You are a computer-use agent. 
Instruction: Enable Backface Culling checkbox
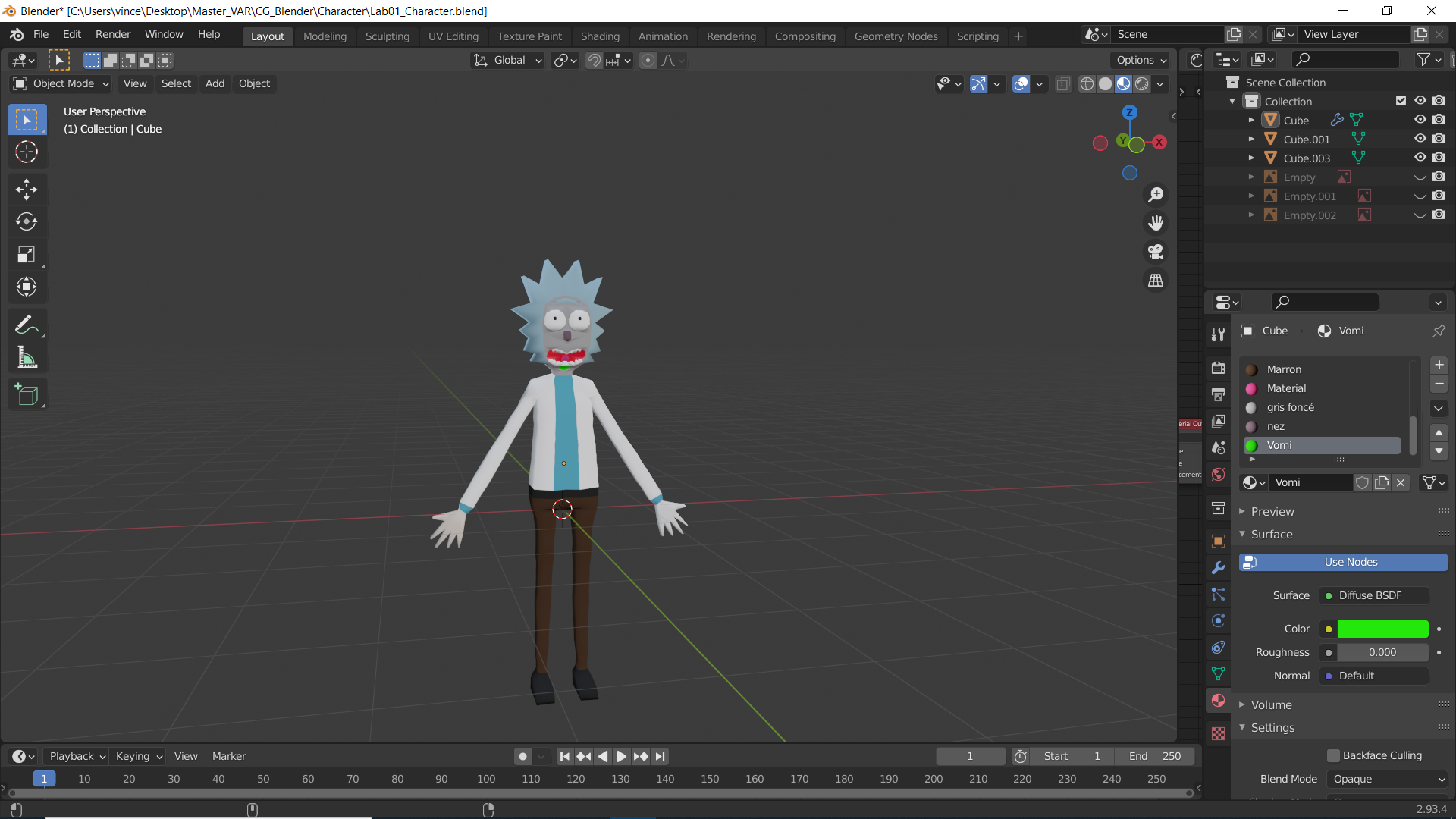[1332, 755]
